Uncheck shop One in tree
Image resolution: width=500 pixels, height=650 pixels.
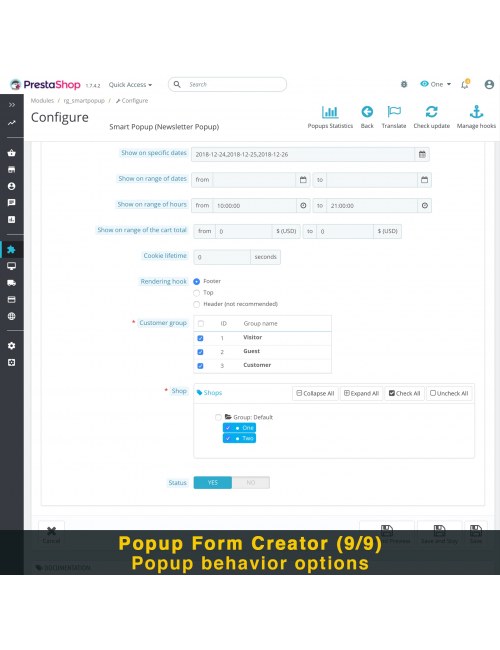228,428
